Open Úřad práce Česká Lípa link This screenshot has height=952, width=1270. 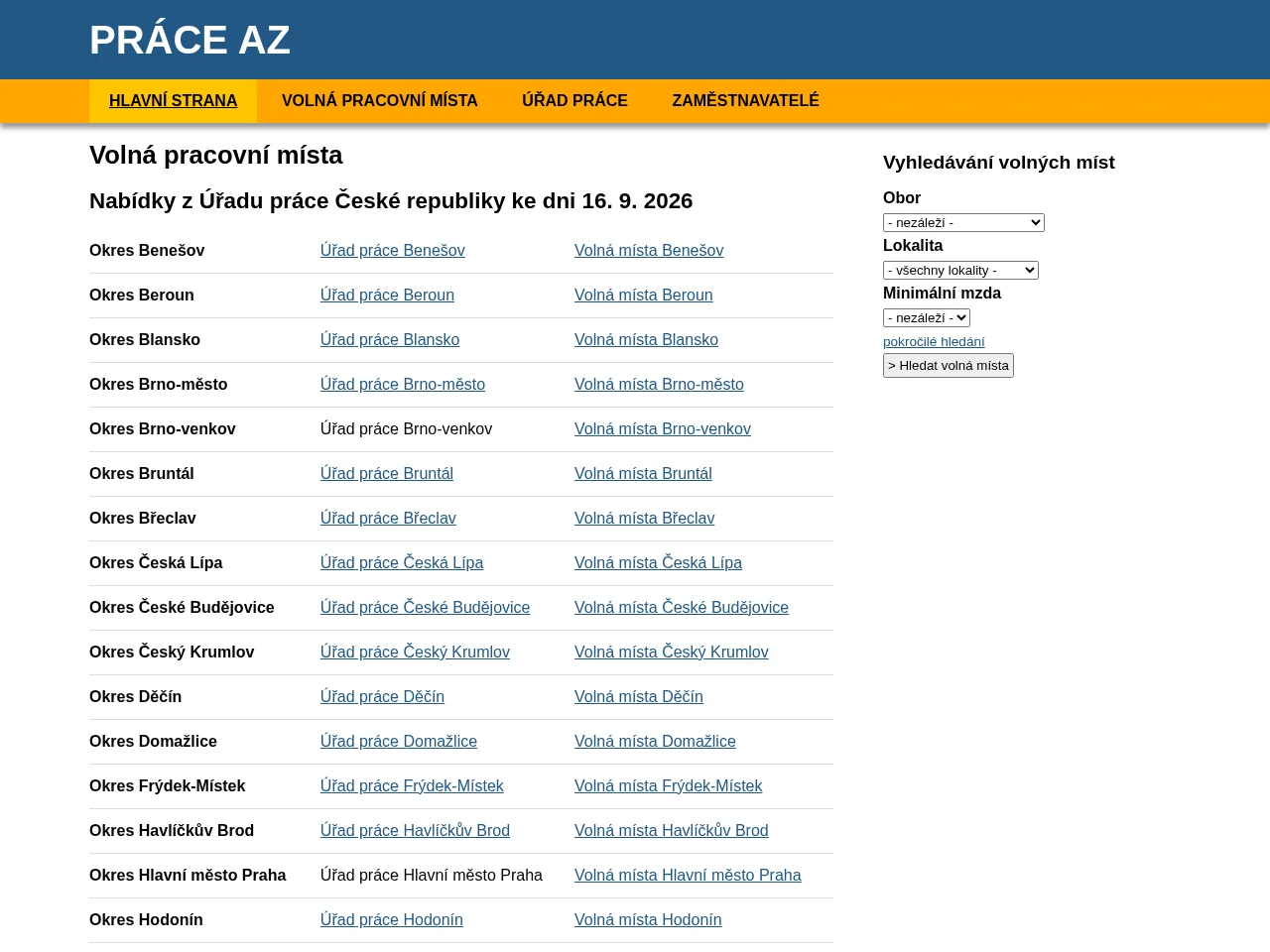point(402,563)
